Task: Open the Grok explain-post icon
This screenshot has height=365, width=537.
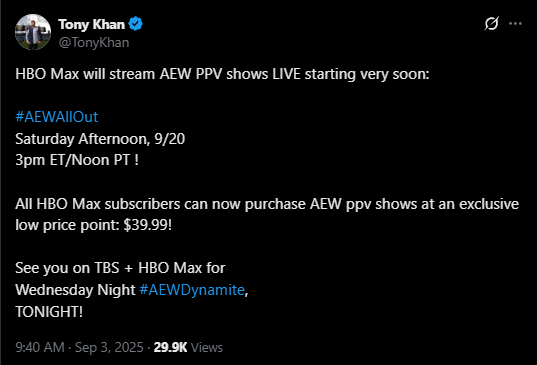Action: [x=491, y=24]
